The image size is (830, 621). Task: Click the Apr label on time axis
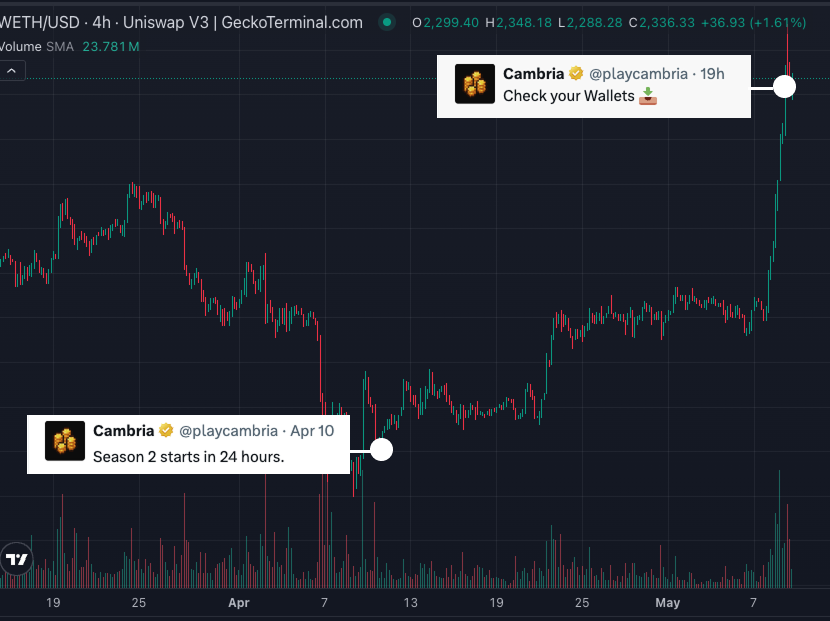[x=239, y=602]
